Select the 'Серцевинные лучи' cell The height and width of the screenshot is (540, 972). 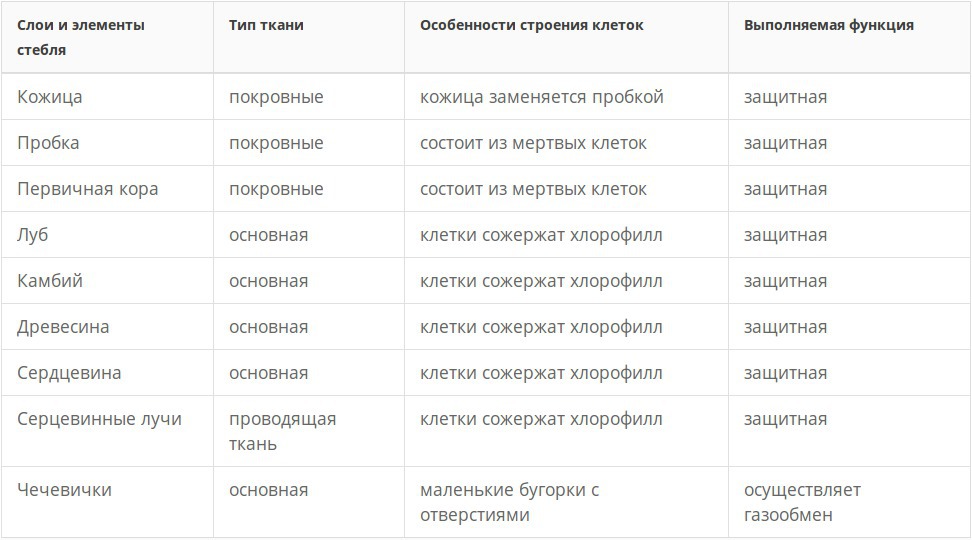coord(100,419)
